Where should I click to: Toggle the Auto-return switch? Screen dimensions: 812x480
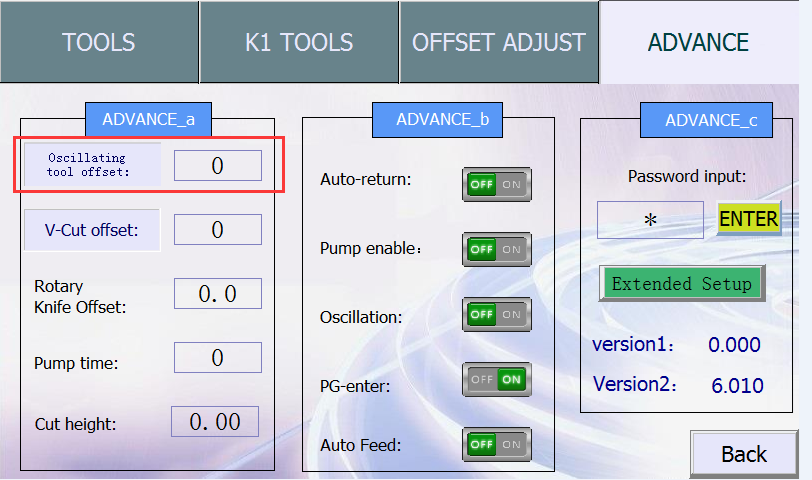pyautogui.click(x=496, y=185)
